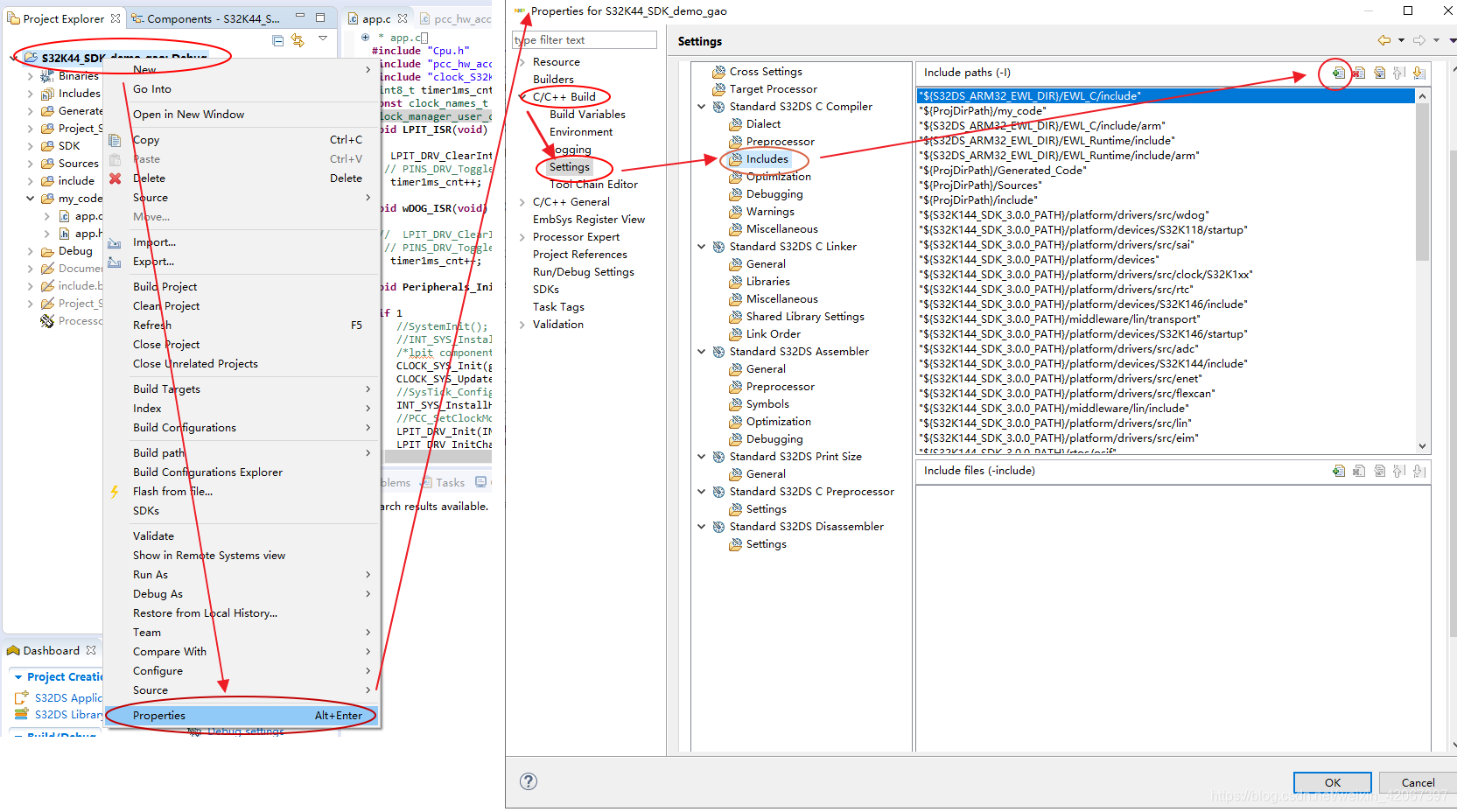Move selected include path down
This screenshot has height=812, width=1457.
(x=1419, y=73)
